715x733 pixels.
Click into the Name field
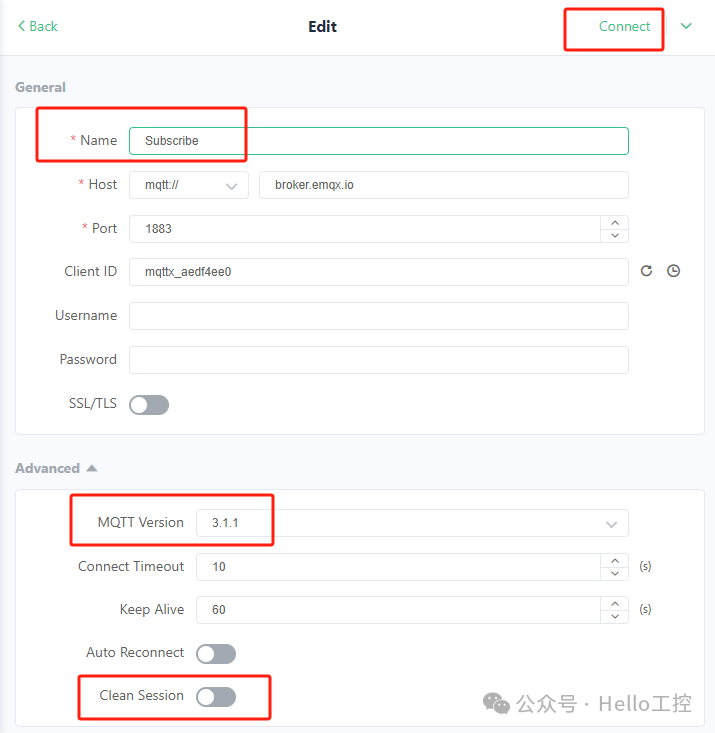(x=379, y=141)
